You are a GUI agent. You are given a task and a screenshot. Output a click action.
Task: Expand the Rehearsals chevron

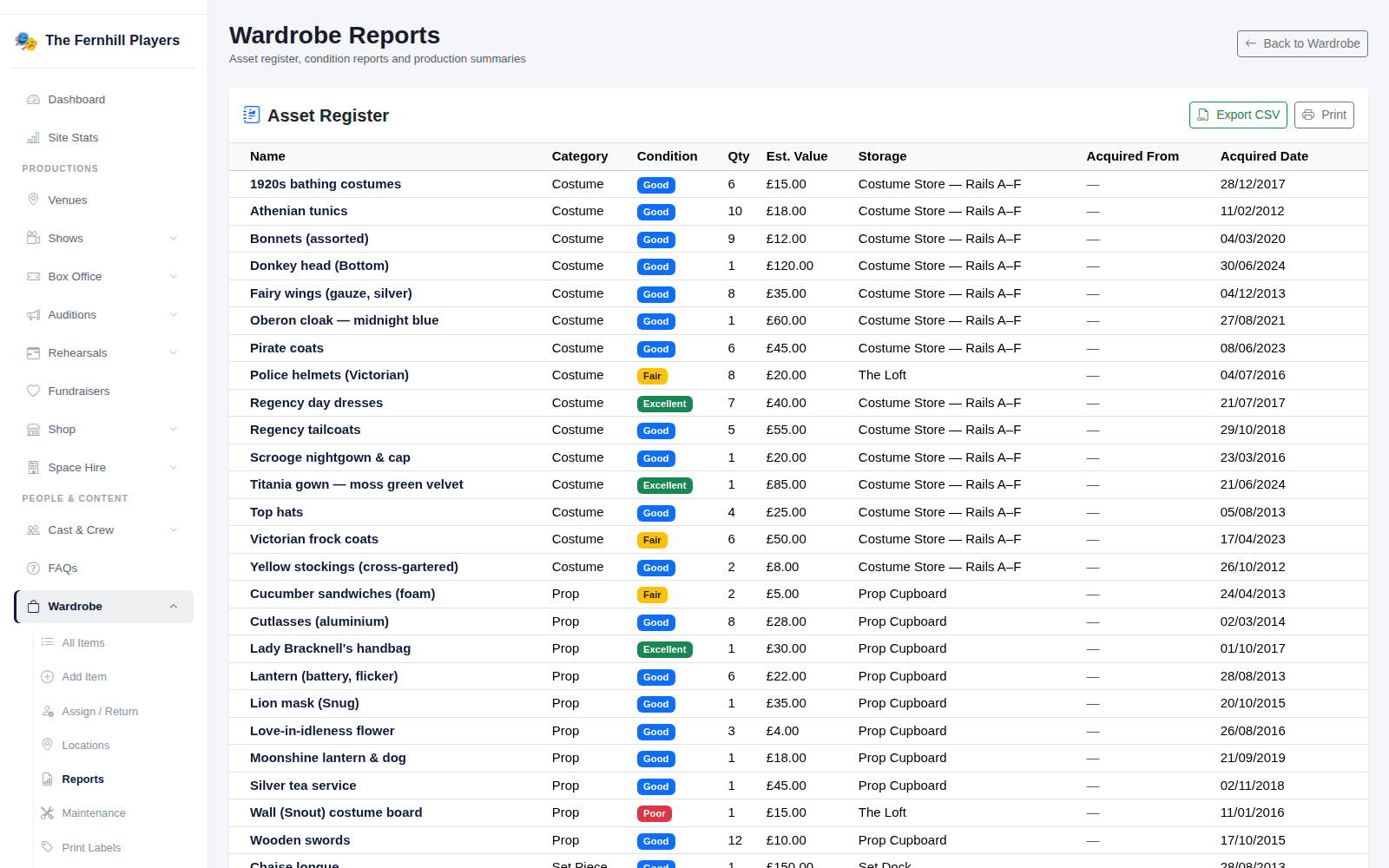coord(174,353)
